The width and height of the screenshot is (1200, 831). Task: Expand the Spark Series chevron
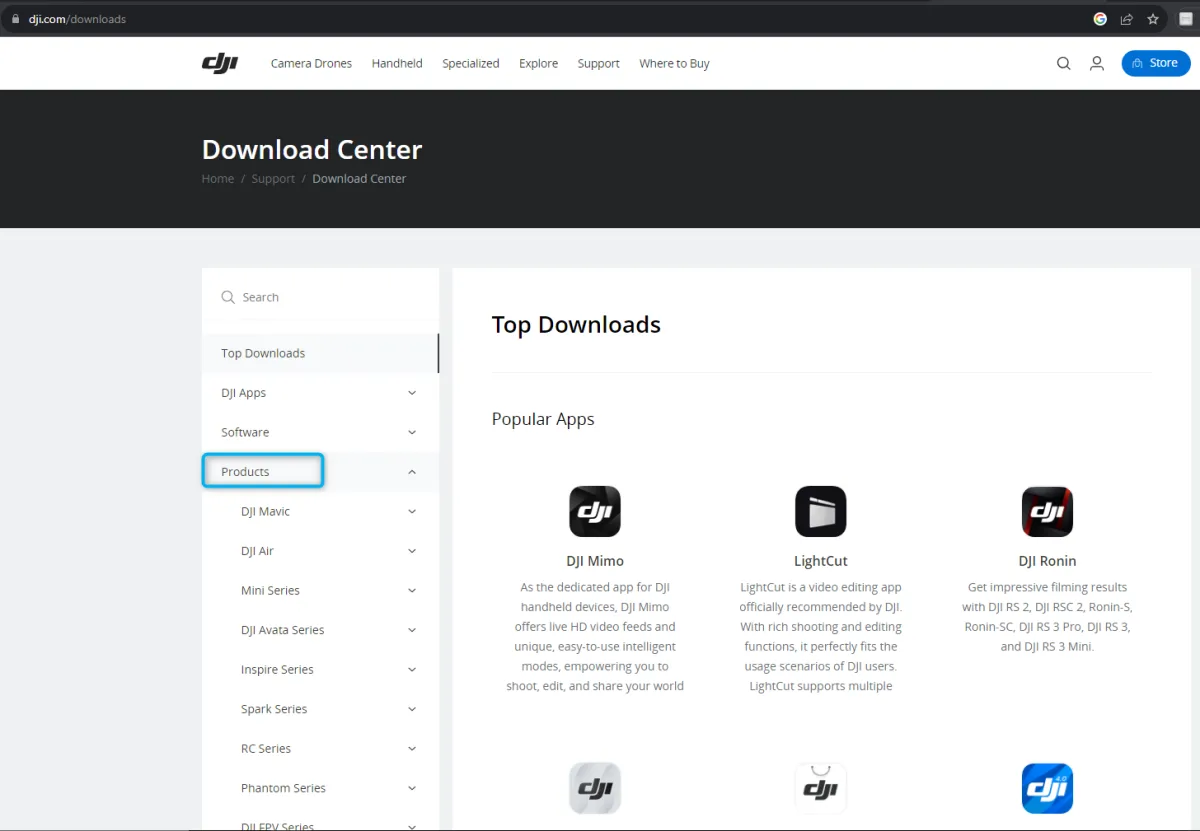coord(412,709)
